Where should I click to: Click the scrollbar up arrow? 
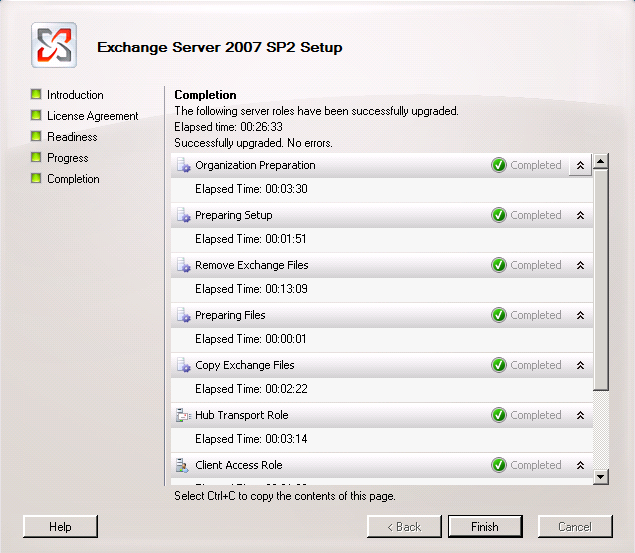click(601, 161)
